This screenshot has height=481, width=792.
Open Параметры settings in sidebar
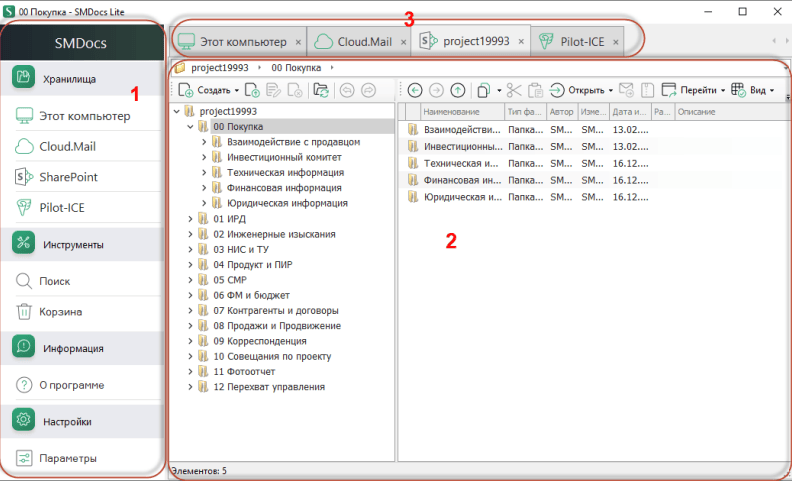point(68,459)
